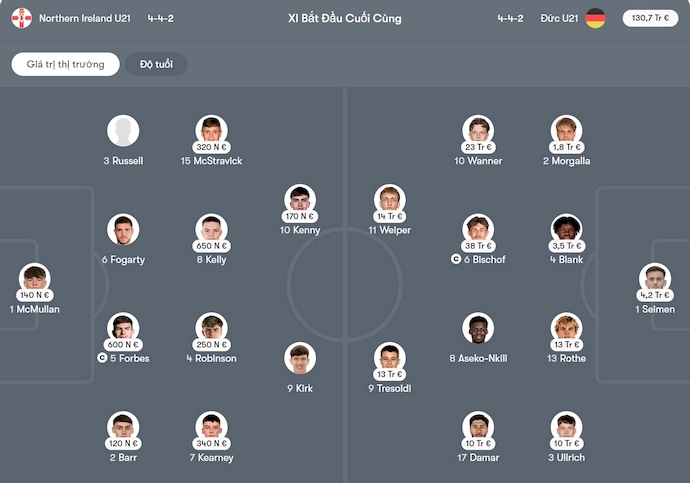Viewport: 690px width, 483px height.
Task: Click the captain badge beside Forbes
Action: coord(102,358)
